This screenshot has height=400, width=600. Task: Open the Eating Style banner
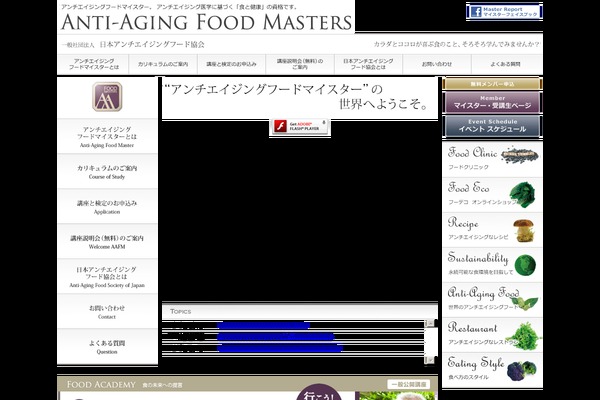pos(489,369)
